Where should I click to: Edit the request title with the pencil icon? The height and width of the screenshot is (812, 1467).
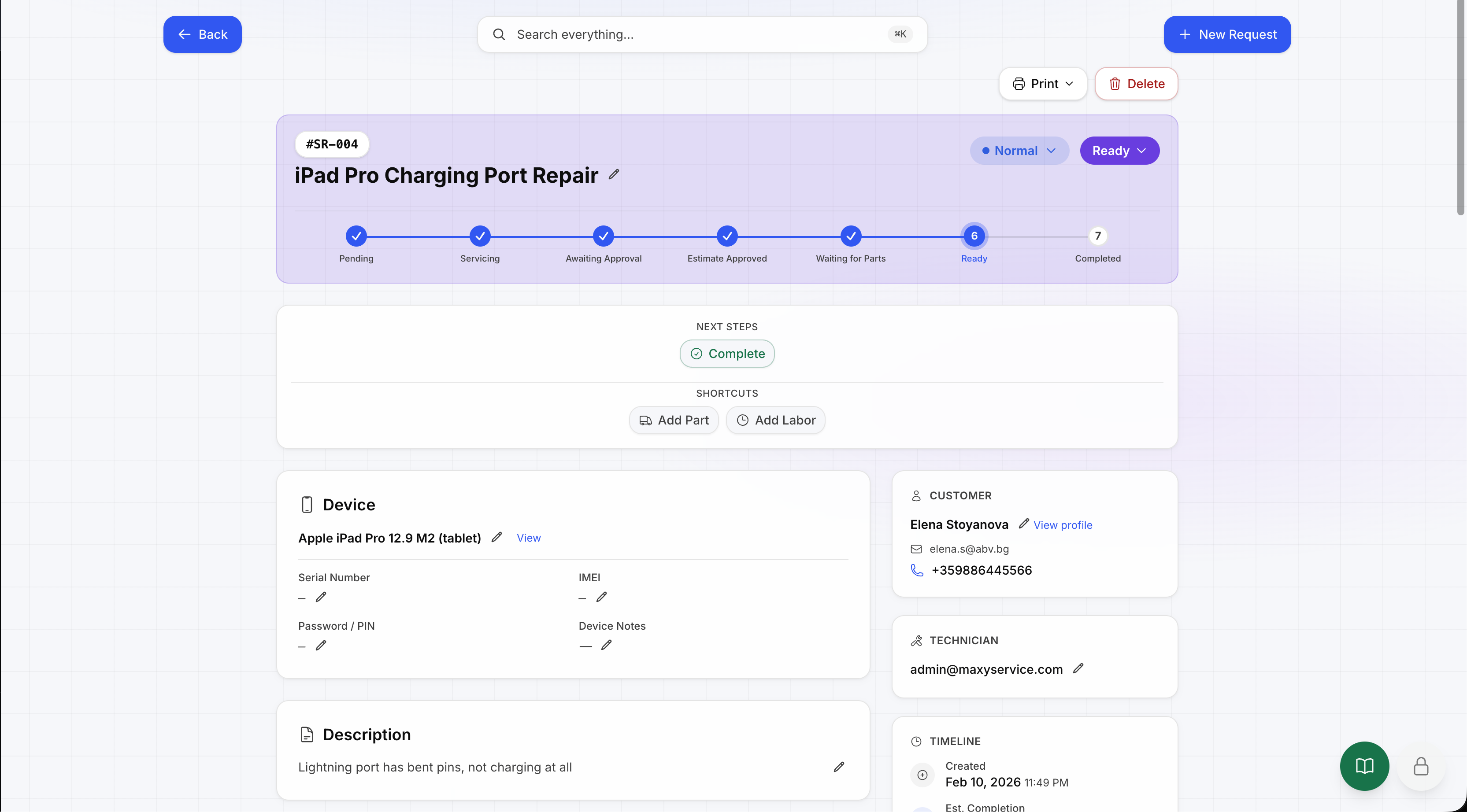click(615, 175)
